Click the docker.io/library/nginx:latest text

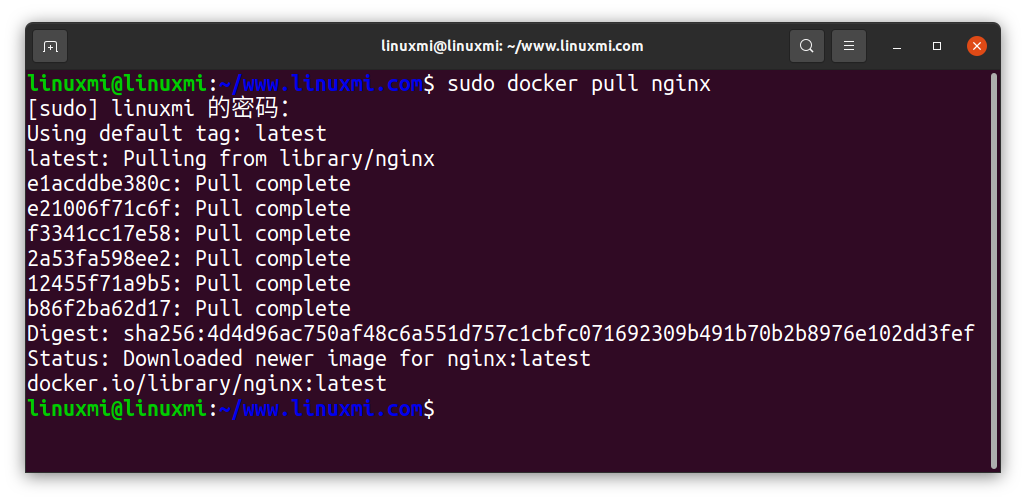click(206, 384)
